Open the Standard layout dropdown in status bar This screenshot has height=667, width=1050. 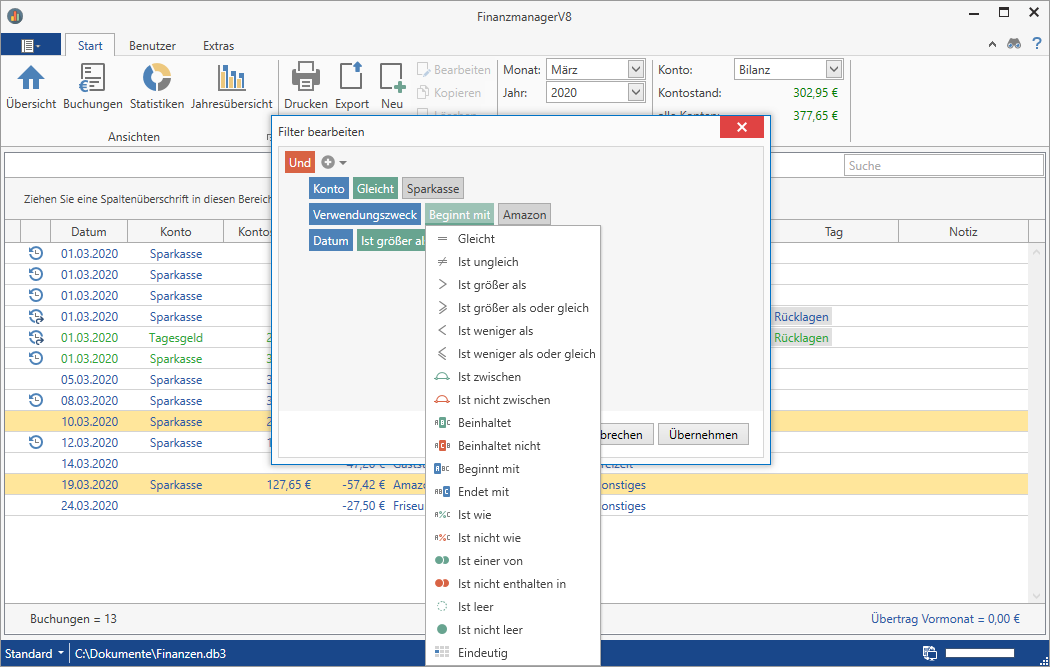tap(33, 653)
